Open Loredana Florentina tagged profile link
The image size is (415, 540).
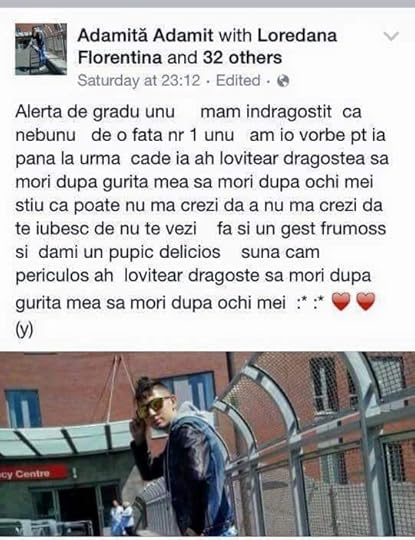click(207, 46)
